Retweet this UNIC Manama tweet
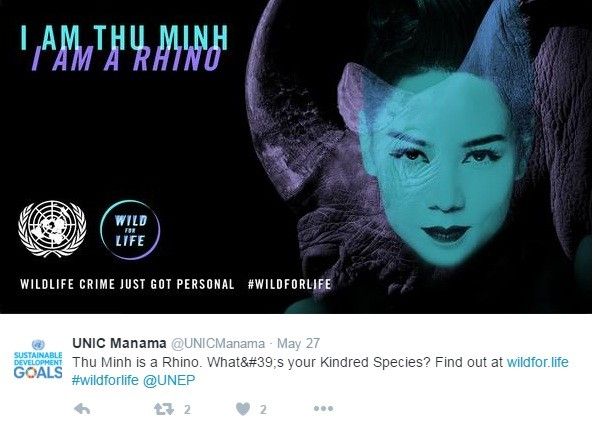The height and width of the screenshot is (434, 600). [x=159, y=409]
